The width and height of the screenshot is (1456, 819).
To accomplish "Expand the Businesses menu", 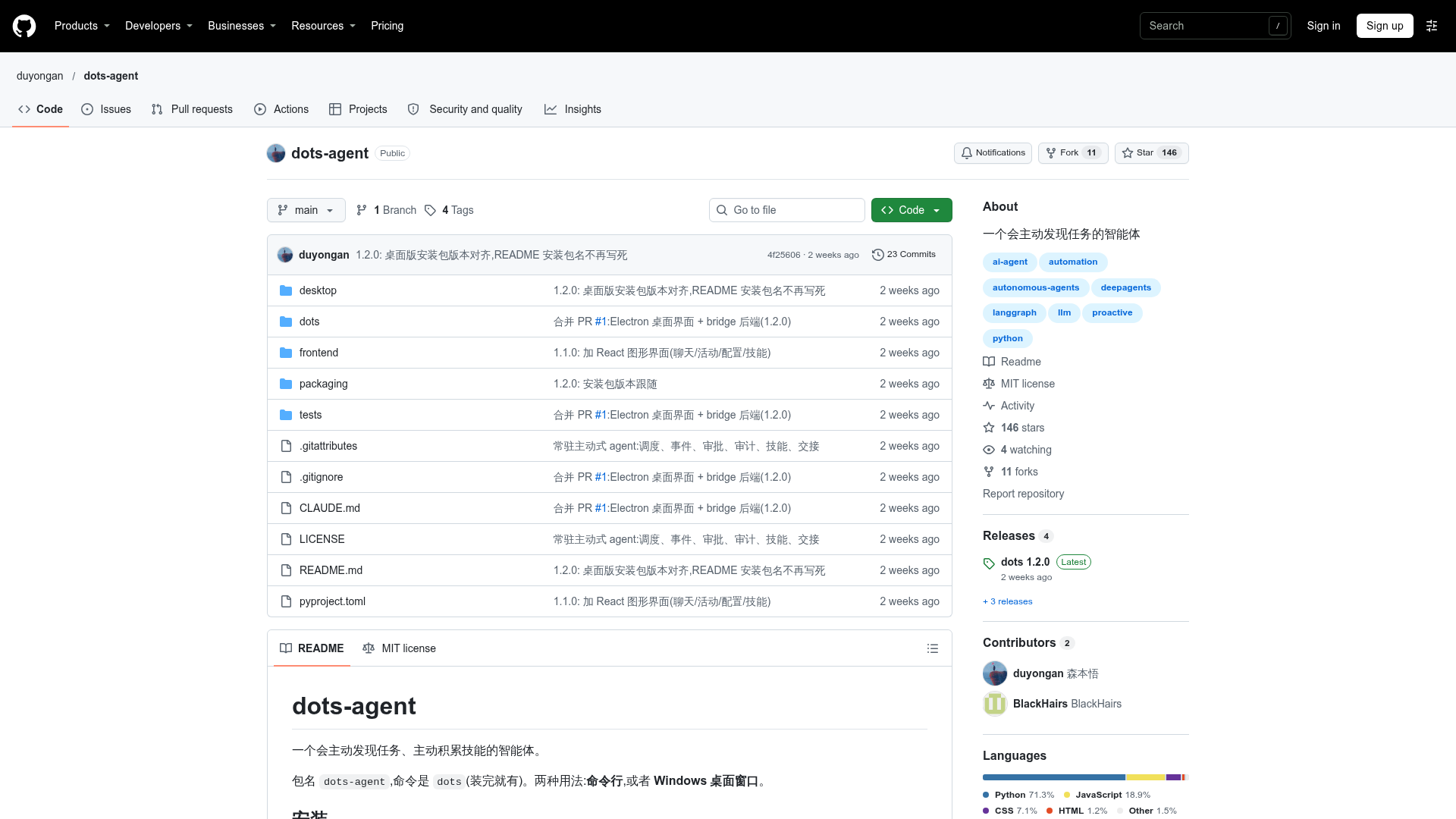I will (242, 26).
